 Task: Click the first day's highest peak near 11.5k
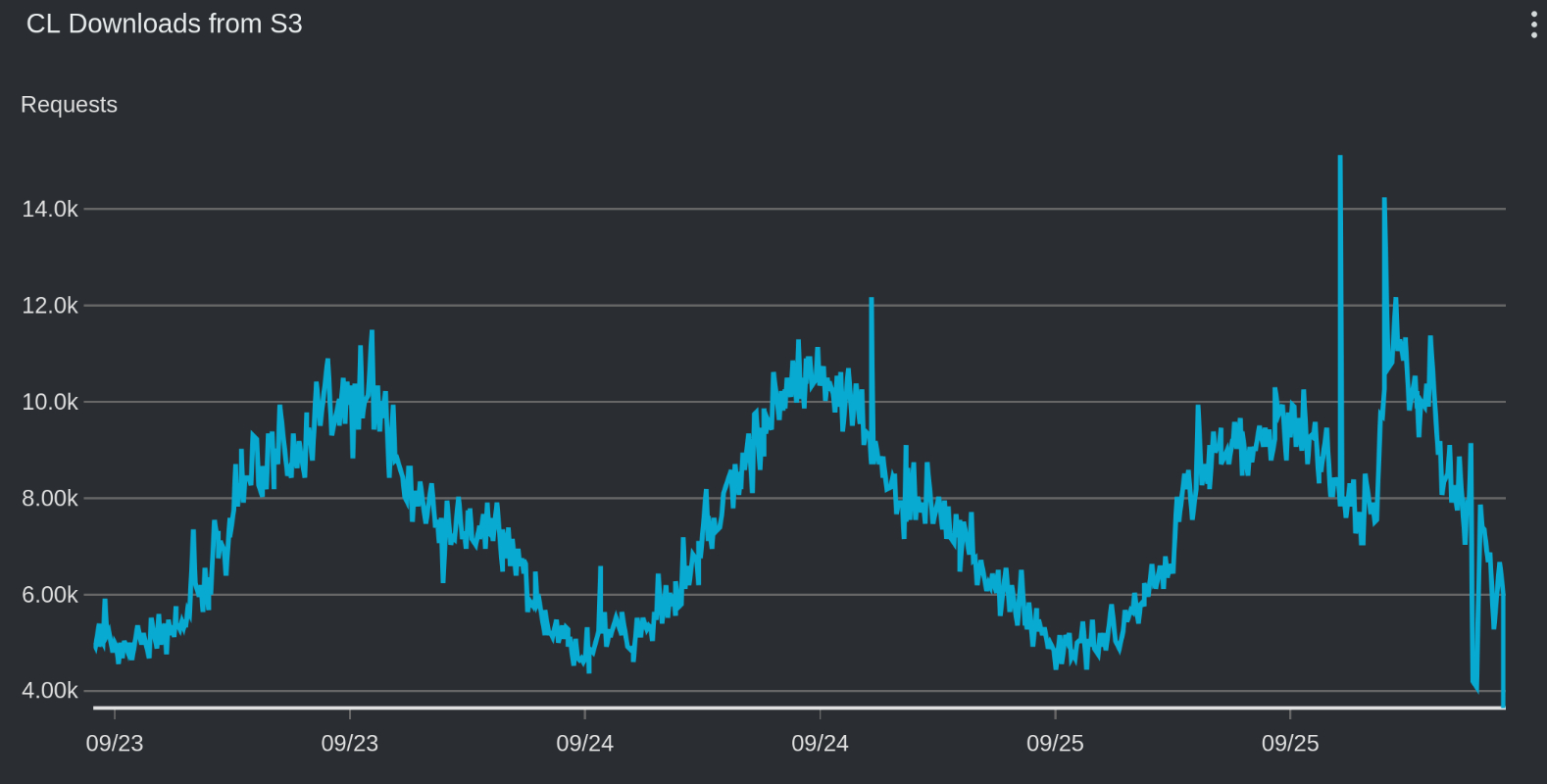tap(372, 332)
